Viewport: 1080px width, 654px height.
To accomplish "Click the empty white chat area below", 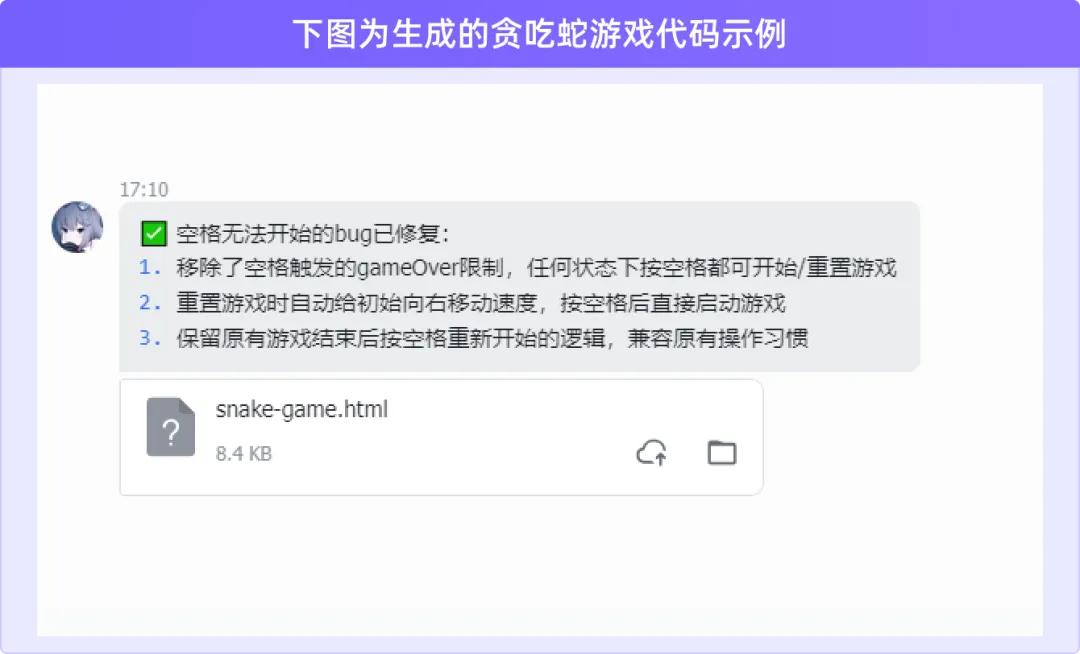I will click(x=540, y=565).
